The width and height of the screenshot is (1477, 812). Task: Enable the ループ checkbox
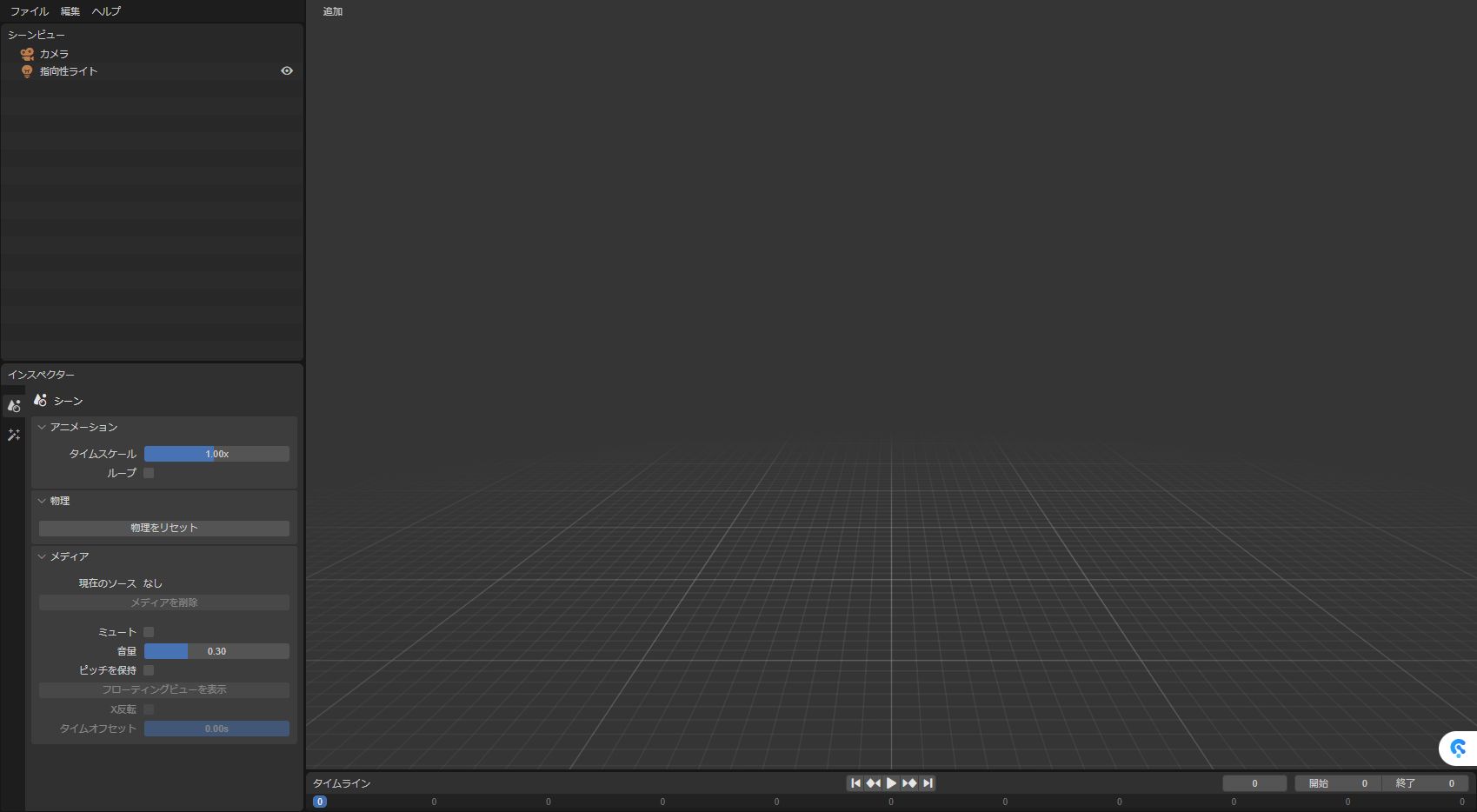click(149, 473)
